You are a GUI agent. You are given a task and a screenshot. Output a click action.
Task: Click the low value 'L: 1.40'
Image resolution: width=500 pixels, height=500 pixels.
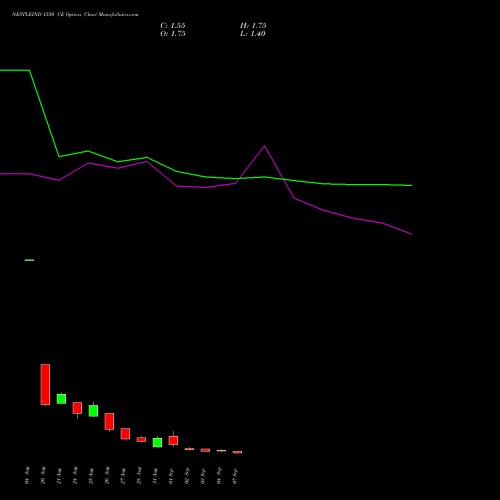(x=253, y=33)
